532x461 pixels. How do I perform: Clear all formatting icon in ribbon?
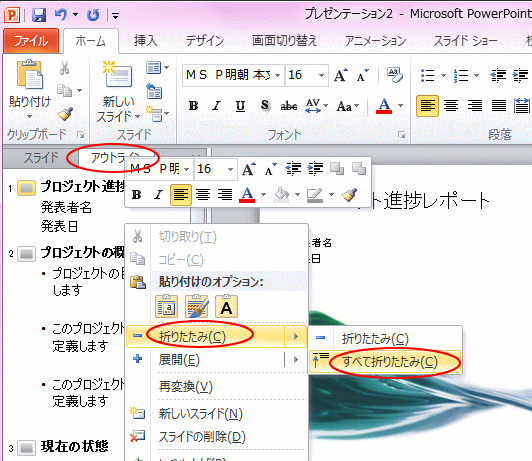[x=394, y=75]
